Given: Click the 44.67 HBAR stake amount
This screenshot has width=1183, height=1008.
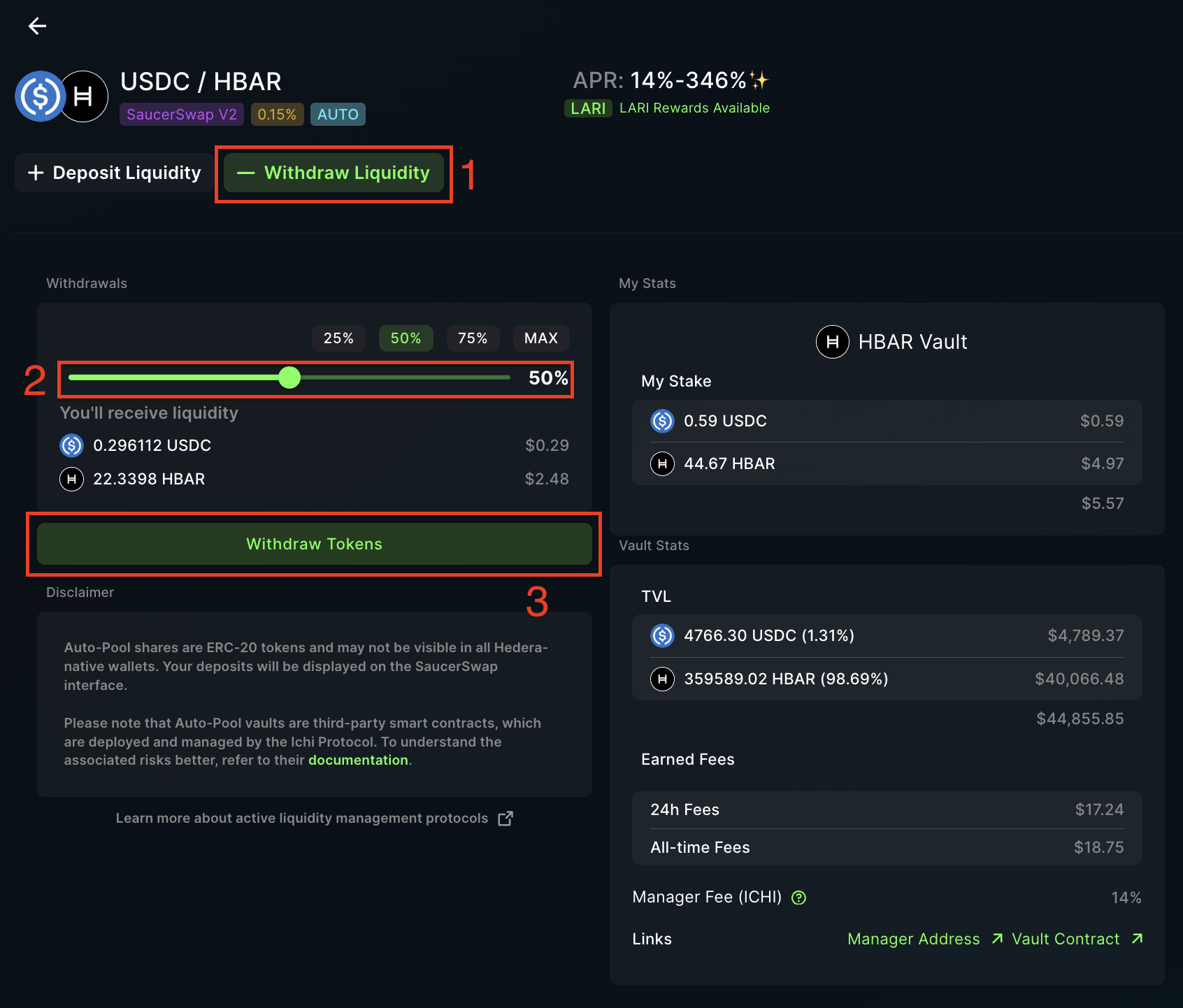Looking at the screenshot, I should (729, 463).
